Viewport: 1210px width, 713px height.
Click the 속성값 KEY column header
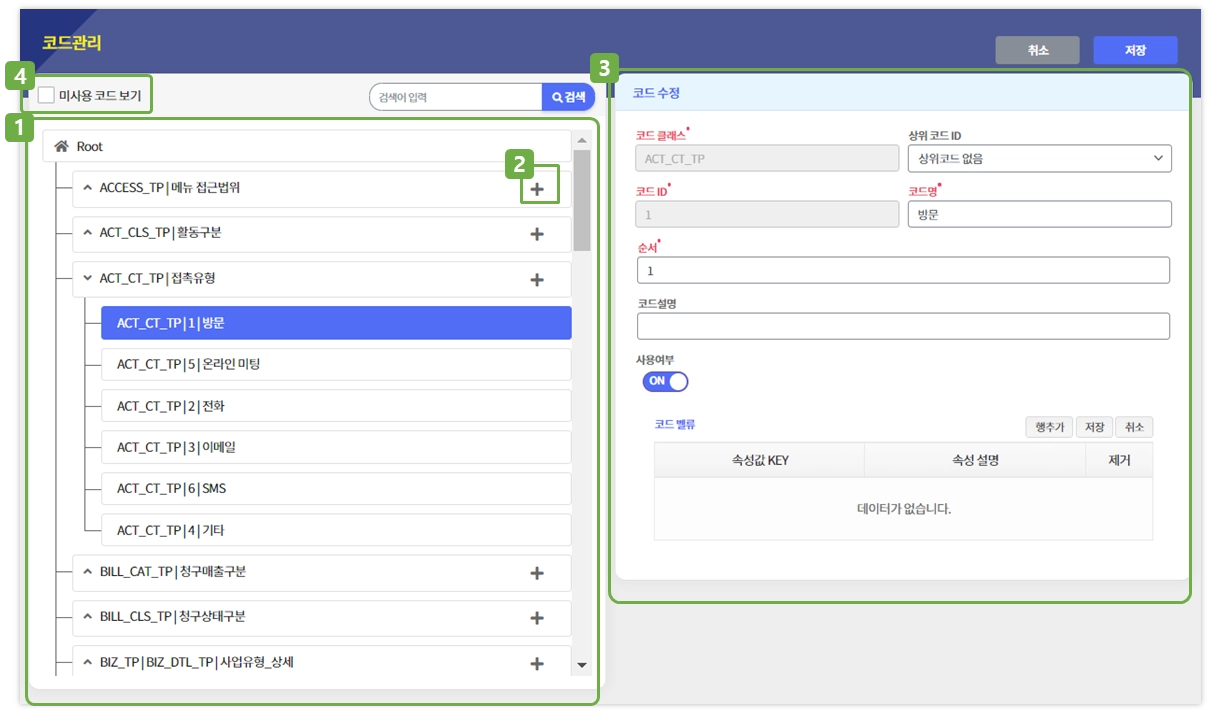(x=759, y=460)
